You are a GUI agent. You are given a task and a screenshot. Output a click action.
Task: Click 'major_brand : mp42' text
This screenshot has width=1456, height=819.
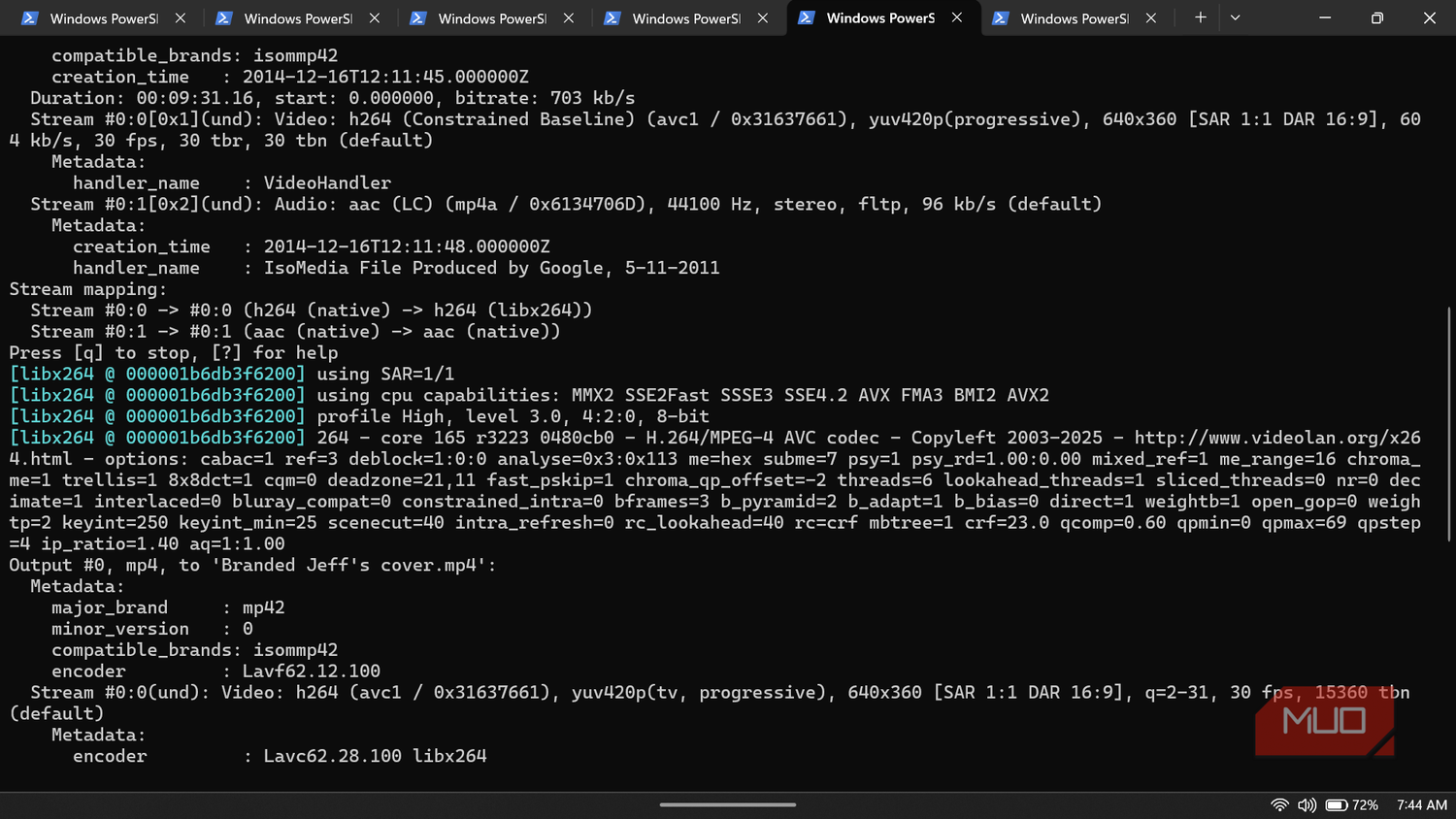pyautogui.click(x=168, y=608)
